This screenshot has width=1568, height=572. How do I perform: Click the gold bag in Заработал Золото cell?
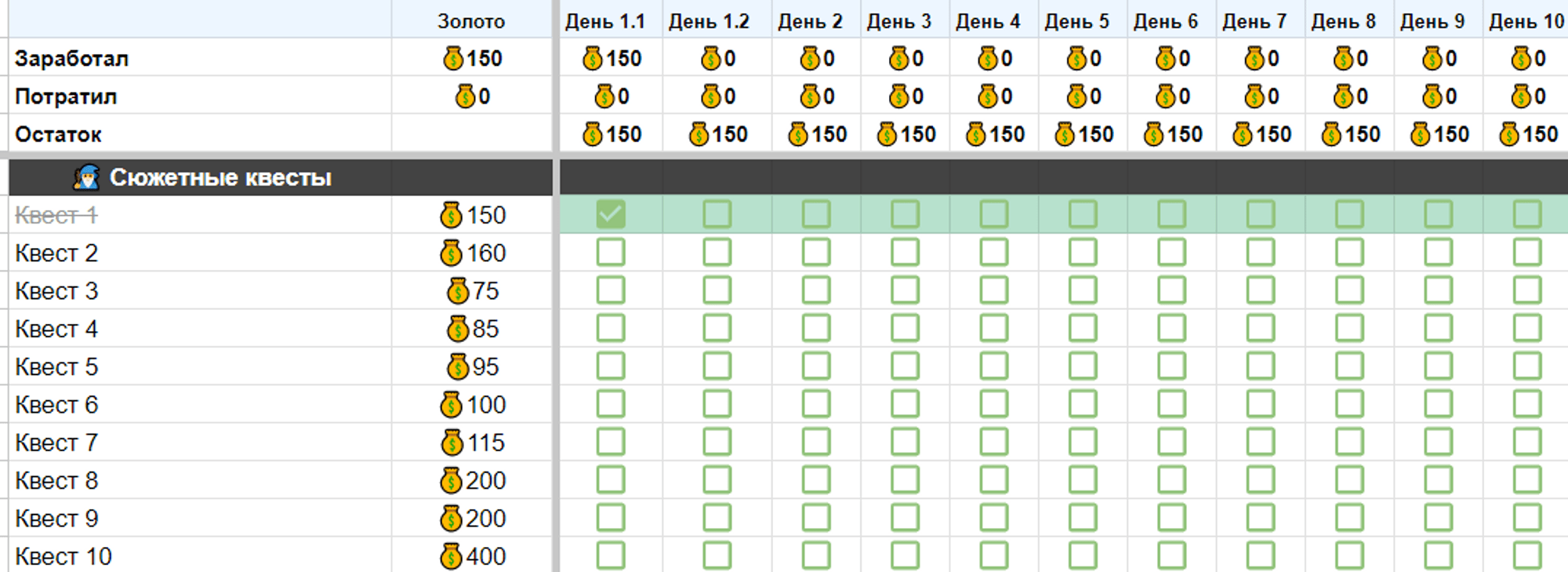[453, 58]
